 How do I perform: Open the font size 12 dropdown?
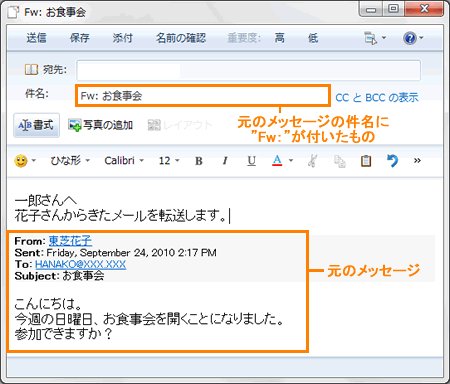169,161
